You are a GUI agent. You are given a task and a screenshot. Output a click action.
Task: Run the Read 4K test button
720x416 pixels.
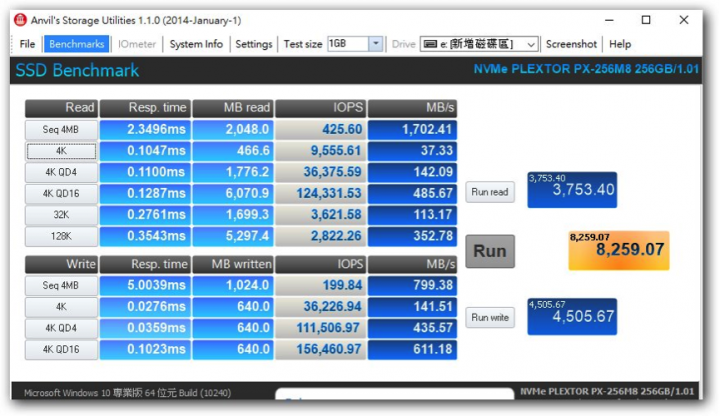61,151
